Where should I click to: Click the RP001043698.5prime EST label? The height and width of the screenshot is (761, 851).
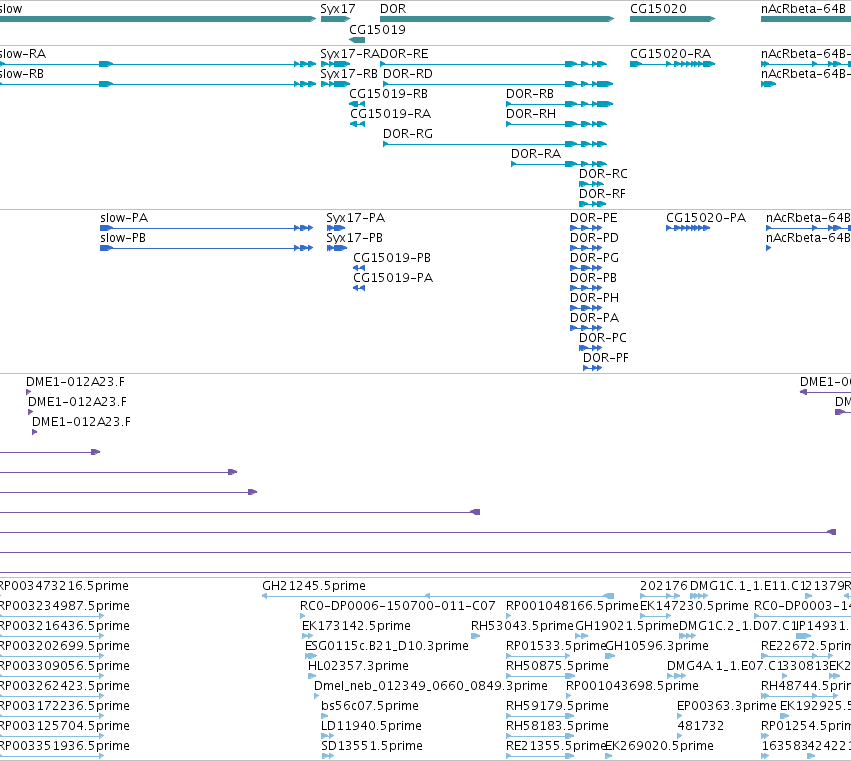[632, 686]
